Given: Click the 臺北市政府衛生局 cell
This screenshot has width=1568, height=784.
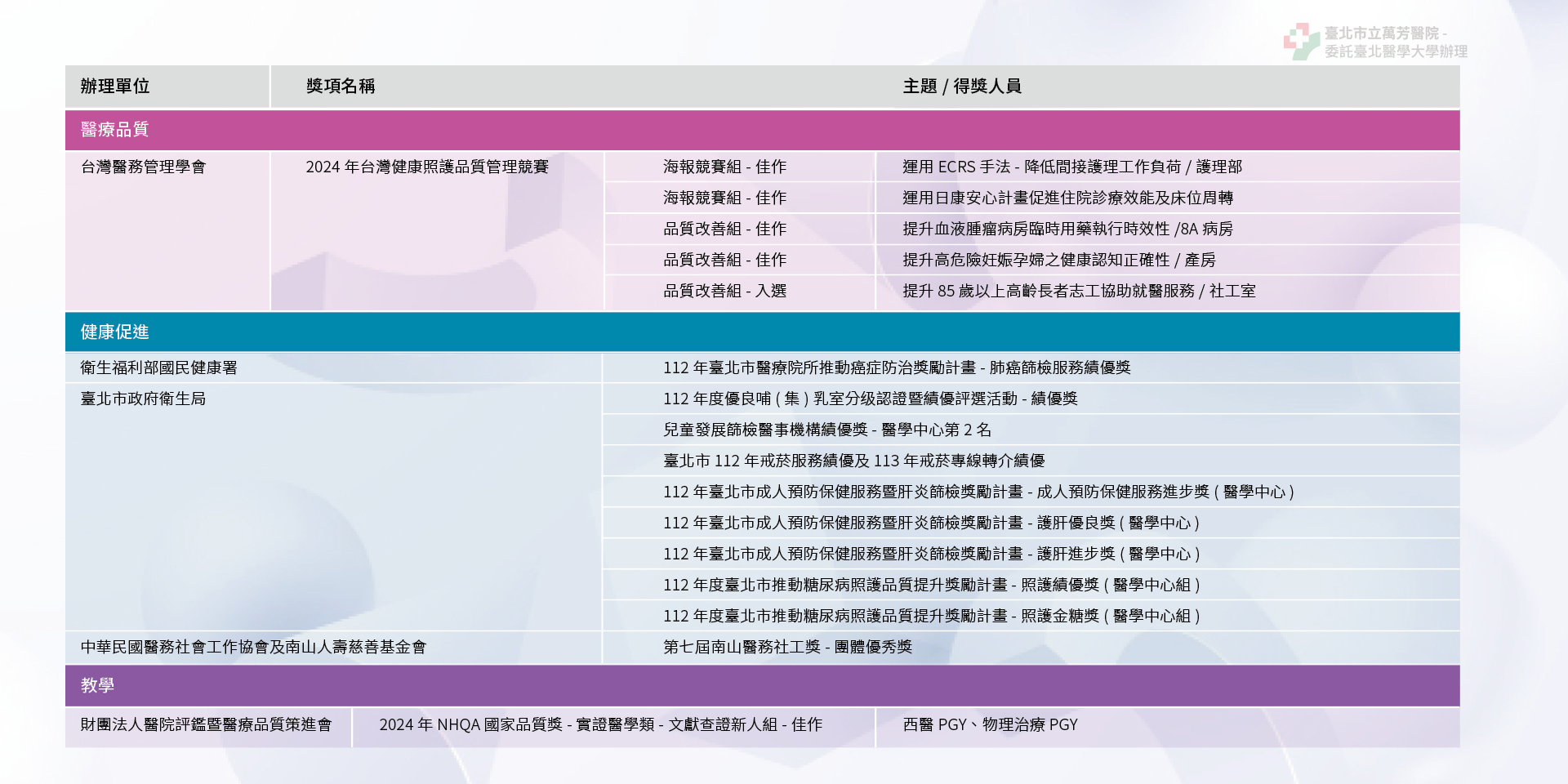Looking at the screenshot, I should pos(143,399).
